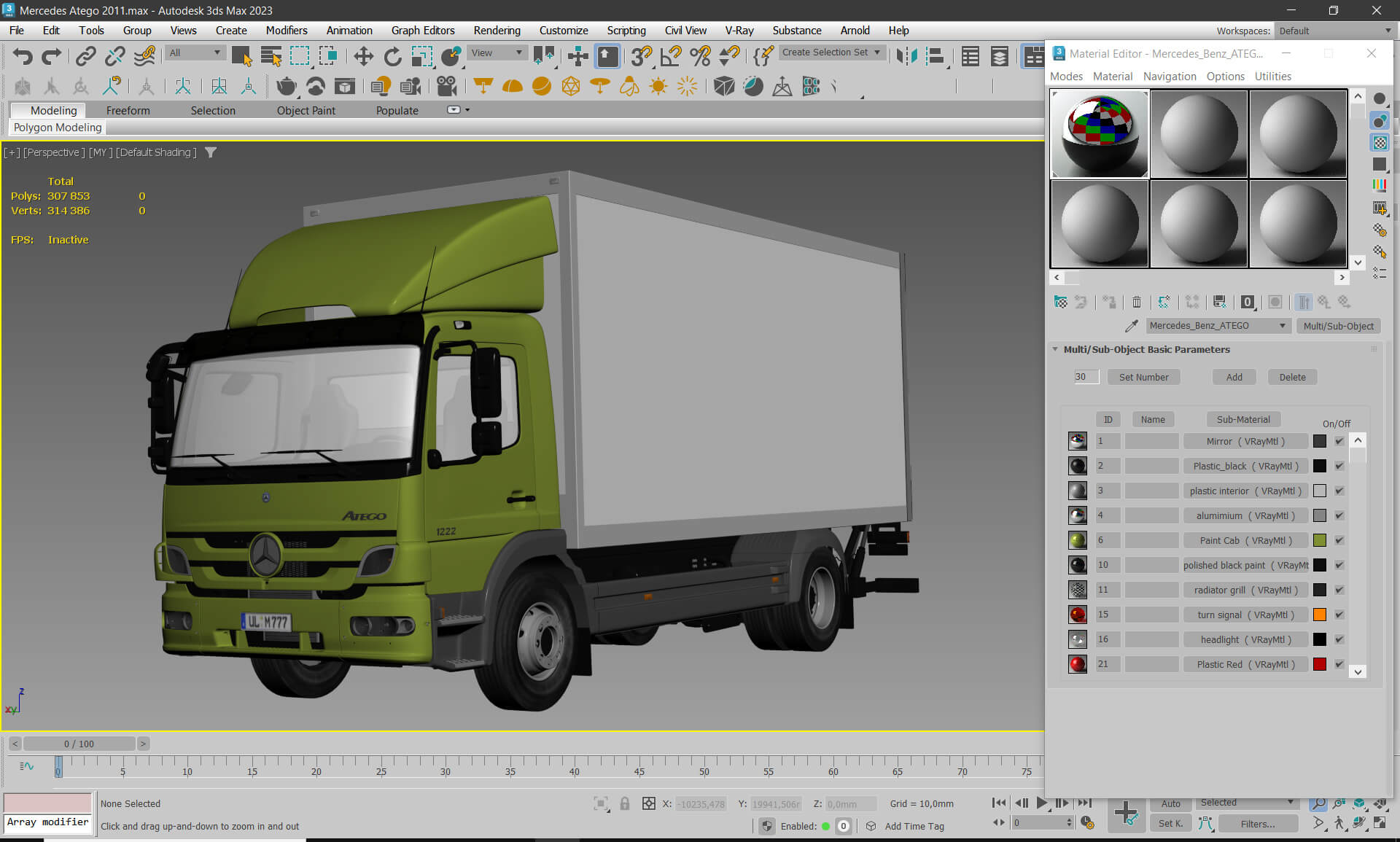Toggle the Plastic Red On/Off checkbox

[x=1339, y=664]
